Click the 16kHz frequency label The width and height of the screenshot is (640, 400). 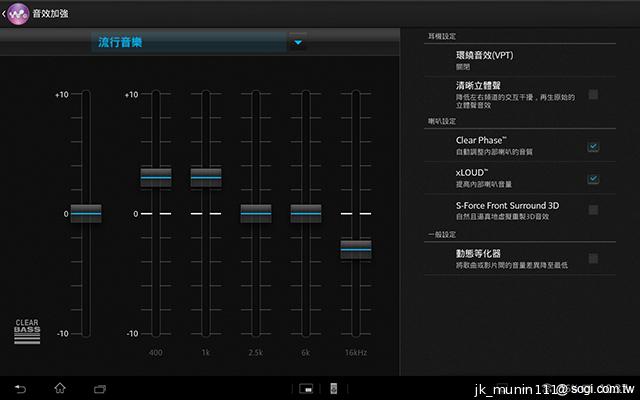(356, 352)
